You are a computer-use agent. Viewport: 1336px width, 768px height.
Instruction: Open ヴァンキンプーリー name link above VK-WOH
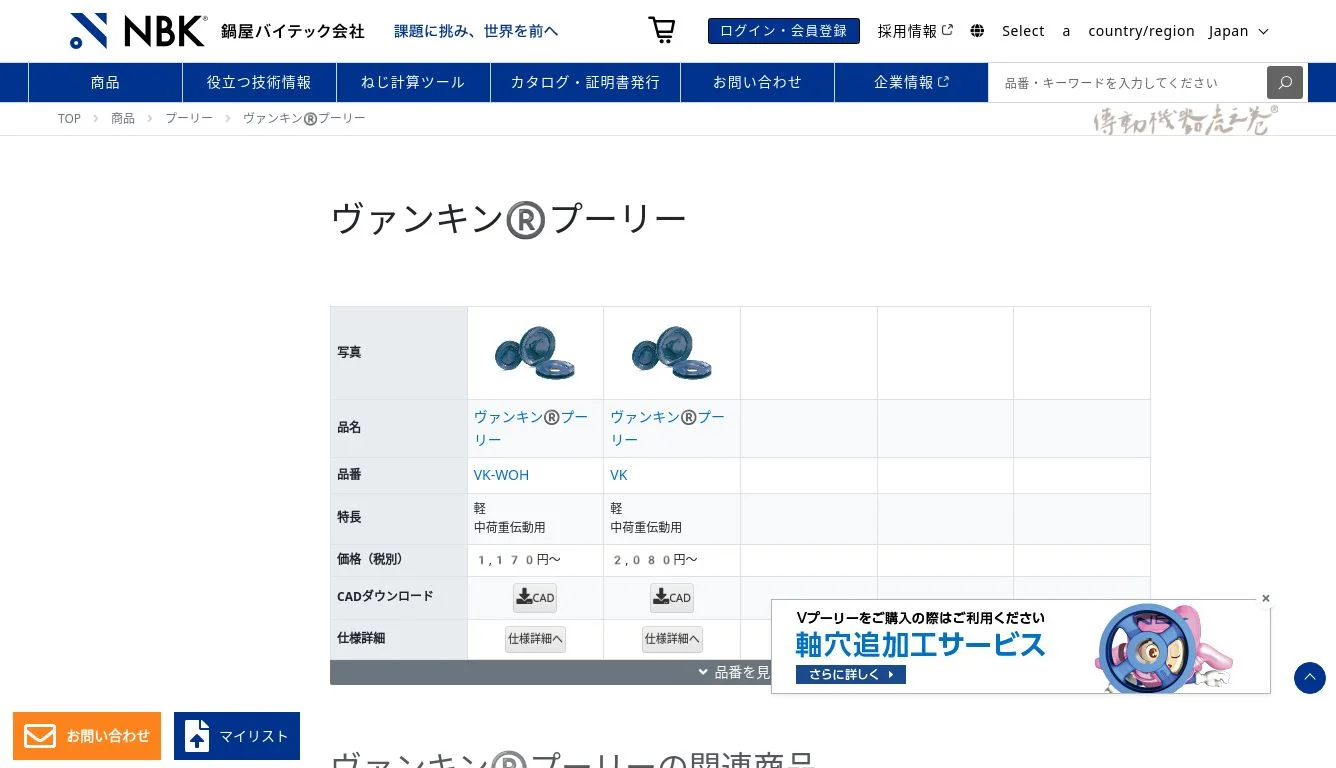[531, 428]
